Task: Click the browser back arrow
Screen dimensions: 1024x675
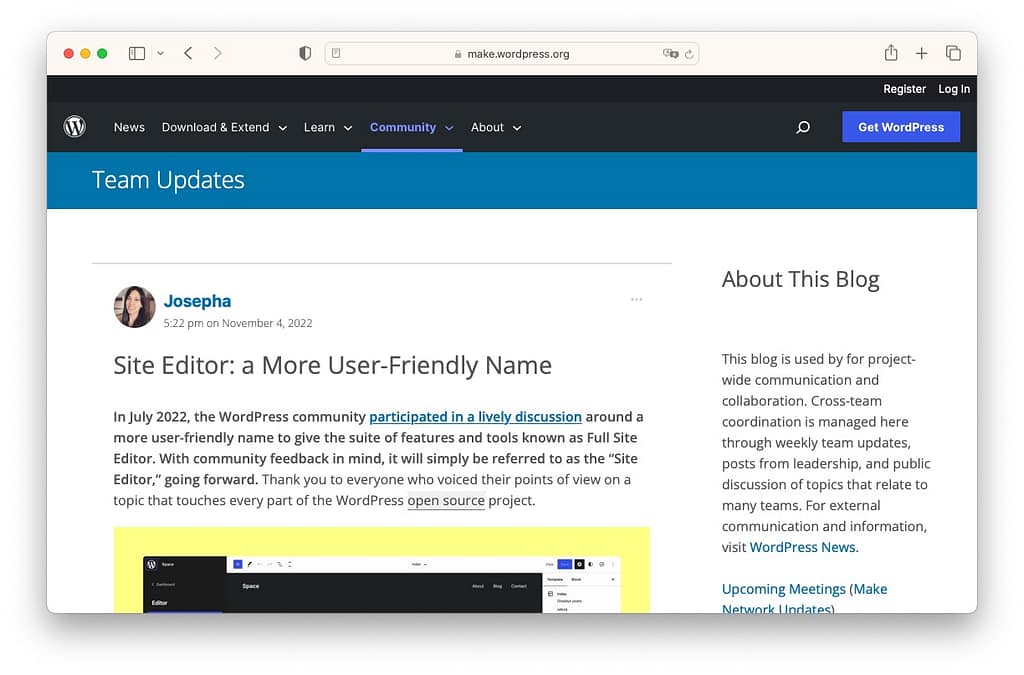Action: [188, 53]
